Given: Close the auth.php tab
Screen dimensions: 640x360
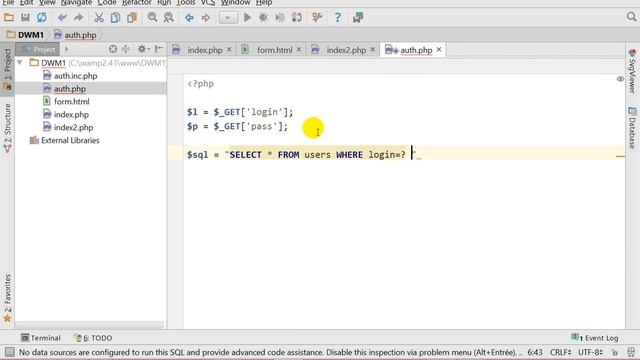Looking at the screenshot, I should pyautogui.click(x=439, y=49).
